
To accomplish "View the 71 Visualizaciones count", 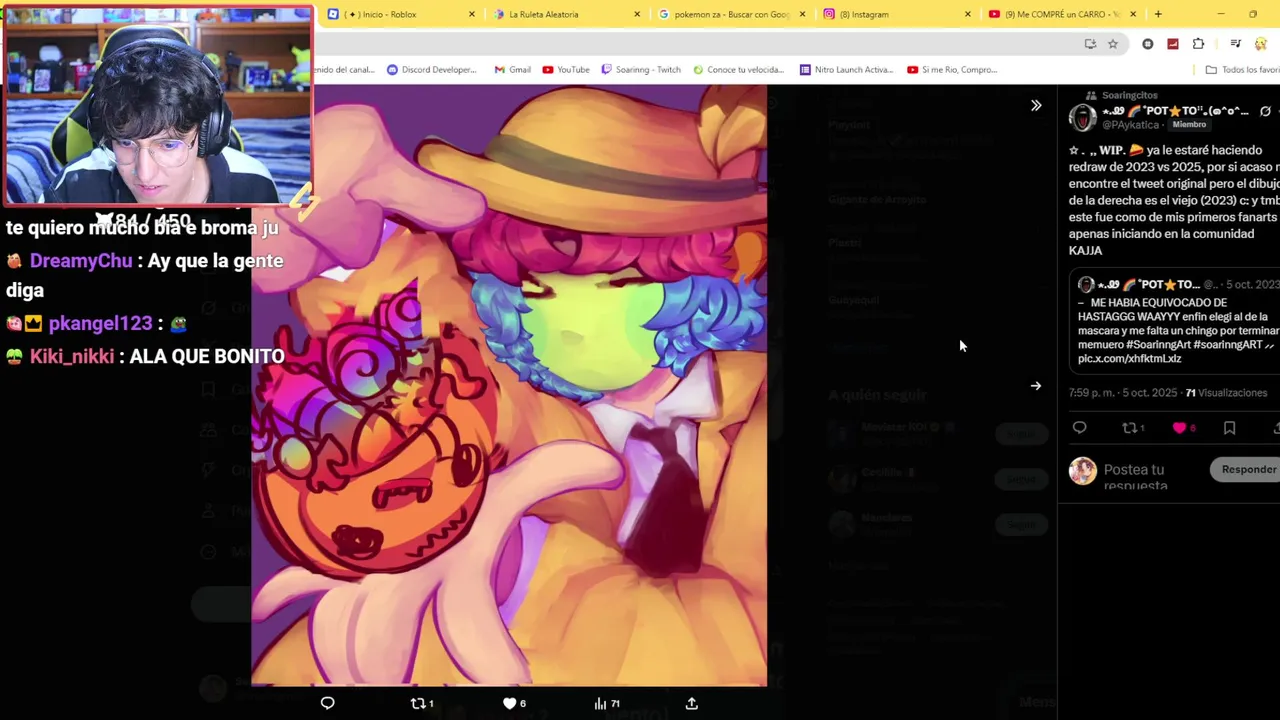I will point(1226,393).
